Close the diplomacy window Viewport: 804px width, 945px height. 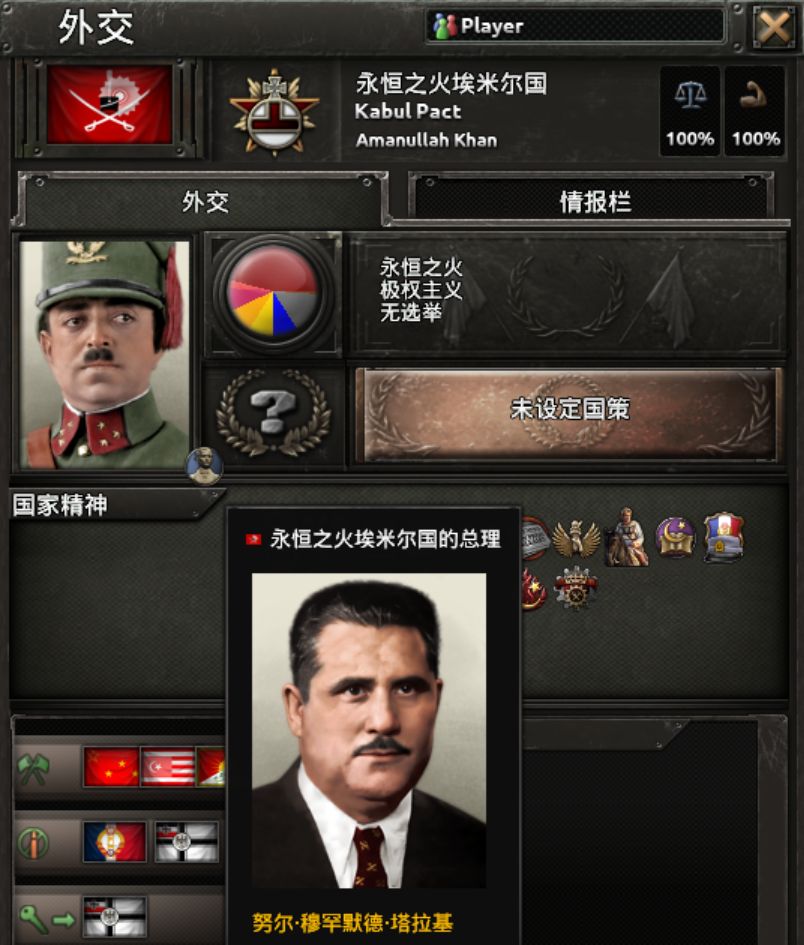773,27
